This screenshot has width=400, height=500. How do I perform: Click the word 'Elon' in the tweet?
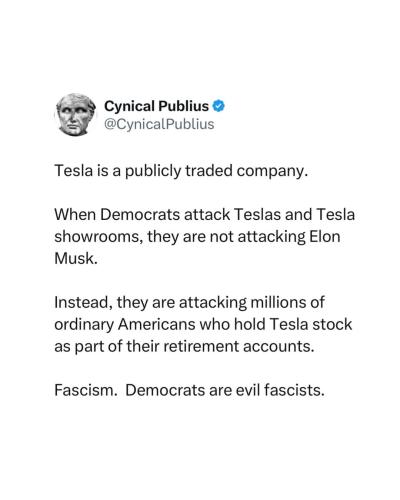pos(325,237)
